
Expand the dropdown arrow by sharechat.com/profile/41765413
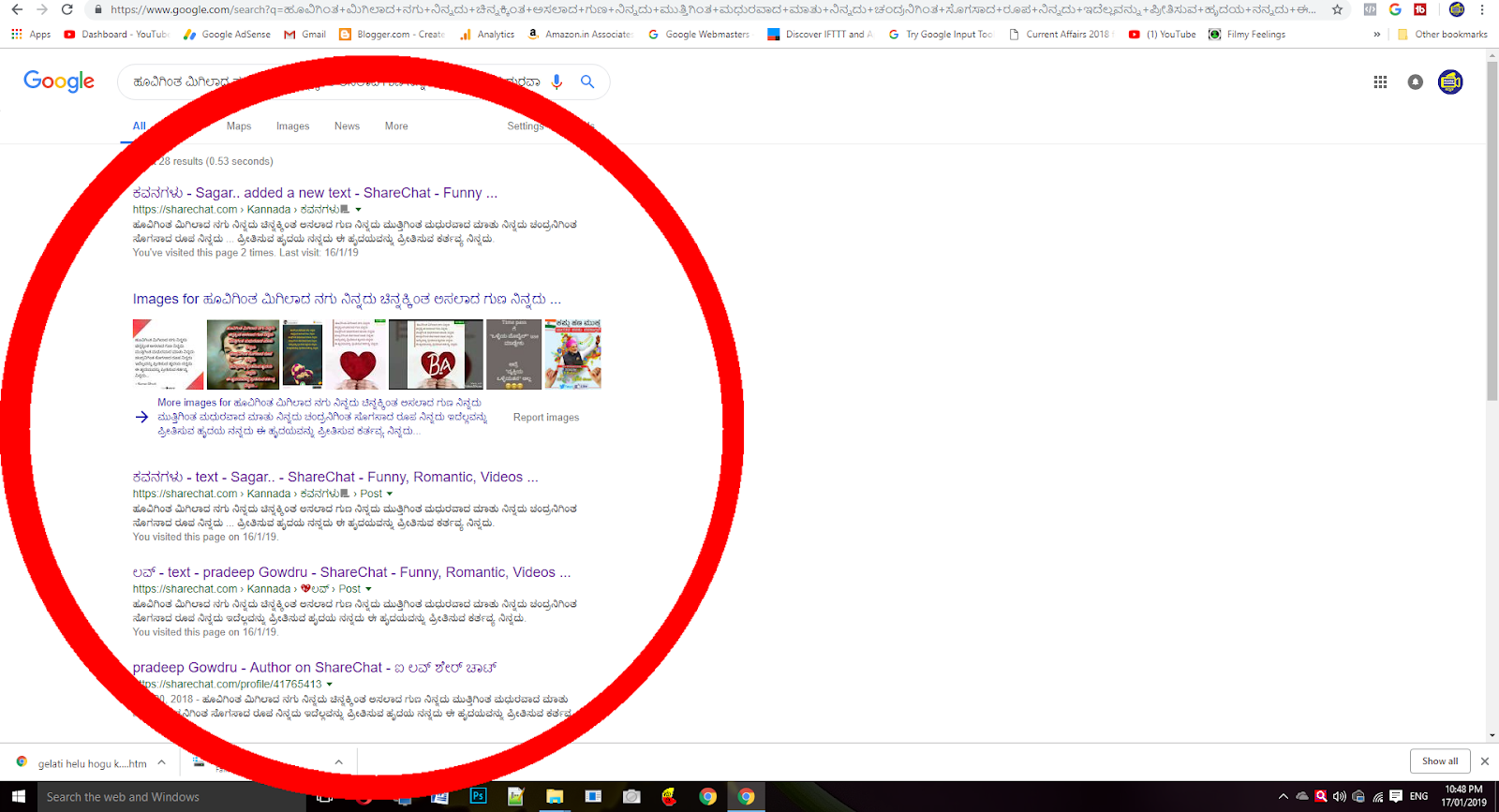pyautogui.click(x=329, y=685)
